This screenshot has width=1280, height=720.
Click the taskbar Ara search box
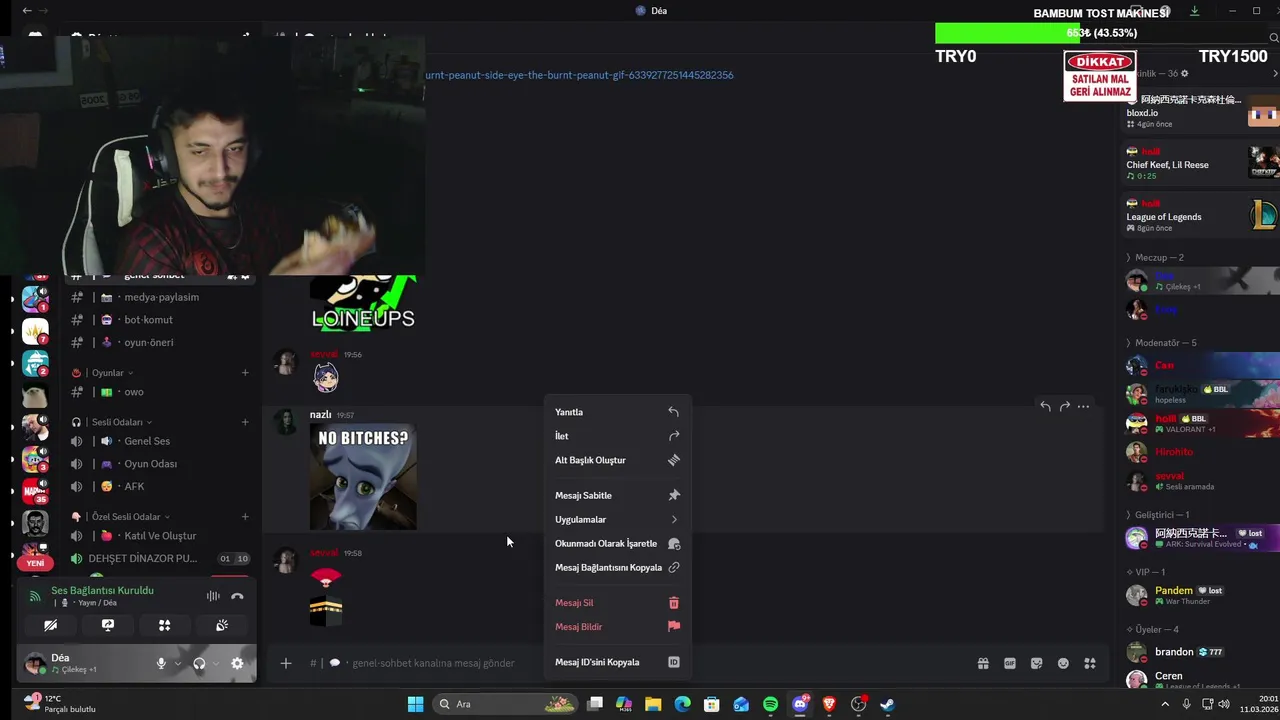pos(505,704)
